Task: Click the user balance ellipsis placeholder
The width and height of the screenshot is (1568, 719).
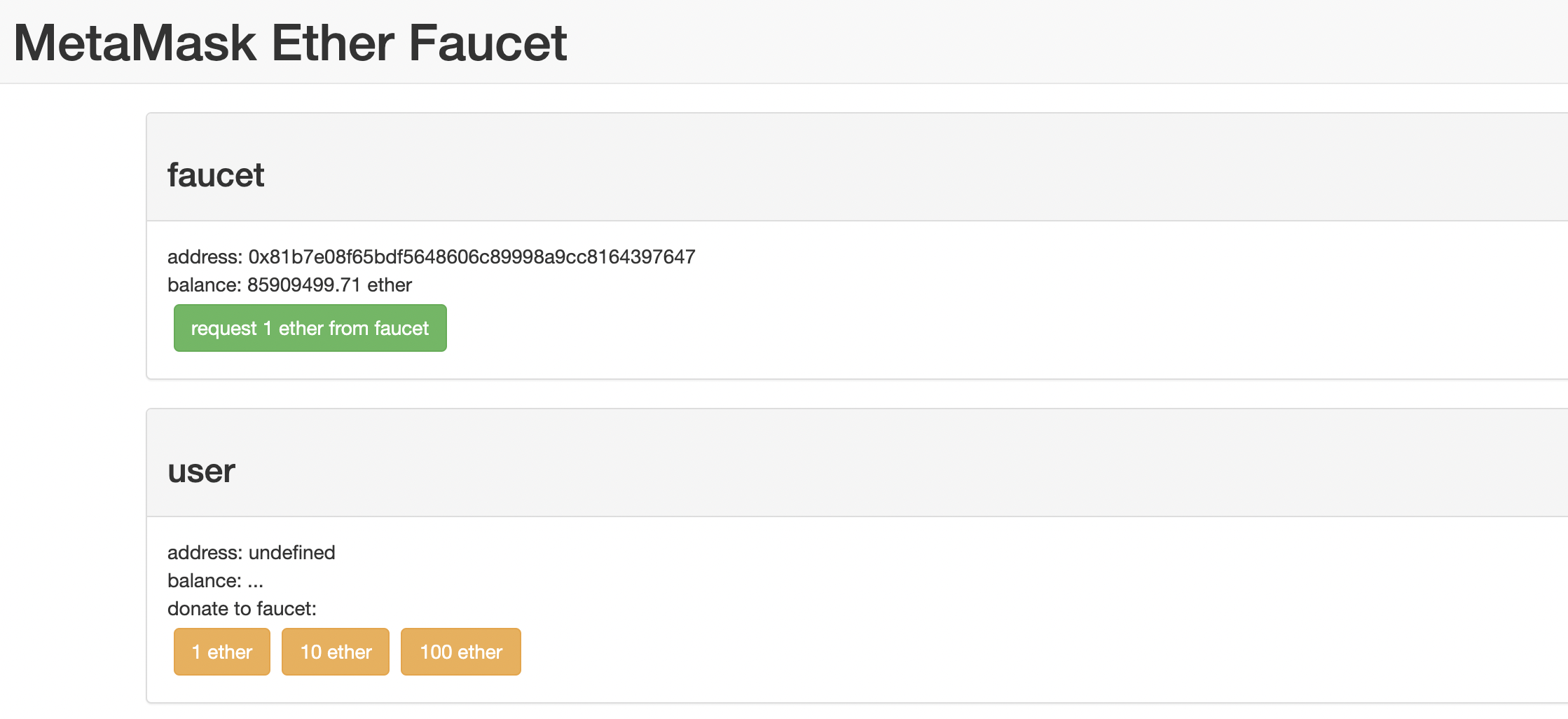Action: tap(255, 581)
